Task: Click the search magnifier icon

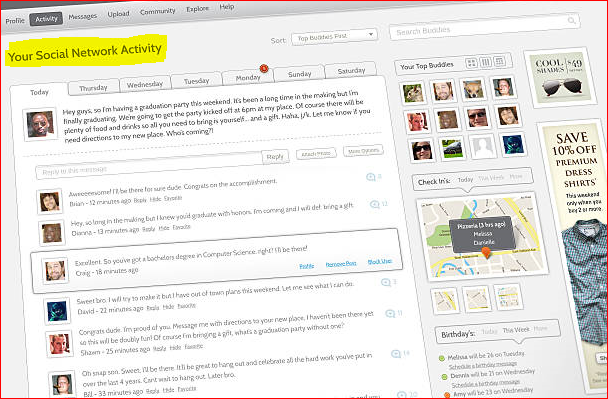Action: (x=571, y=20)
